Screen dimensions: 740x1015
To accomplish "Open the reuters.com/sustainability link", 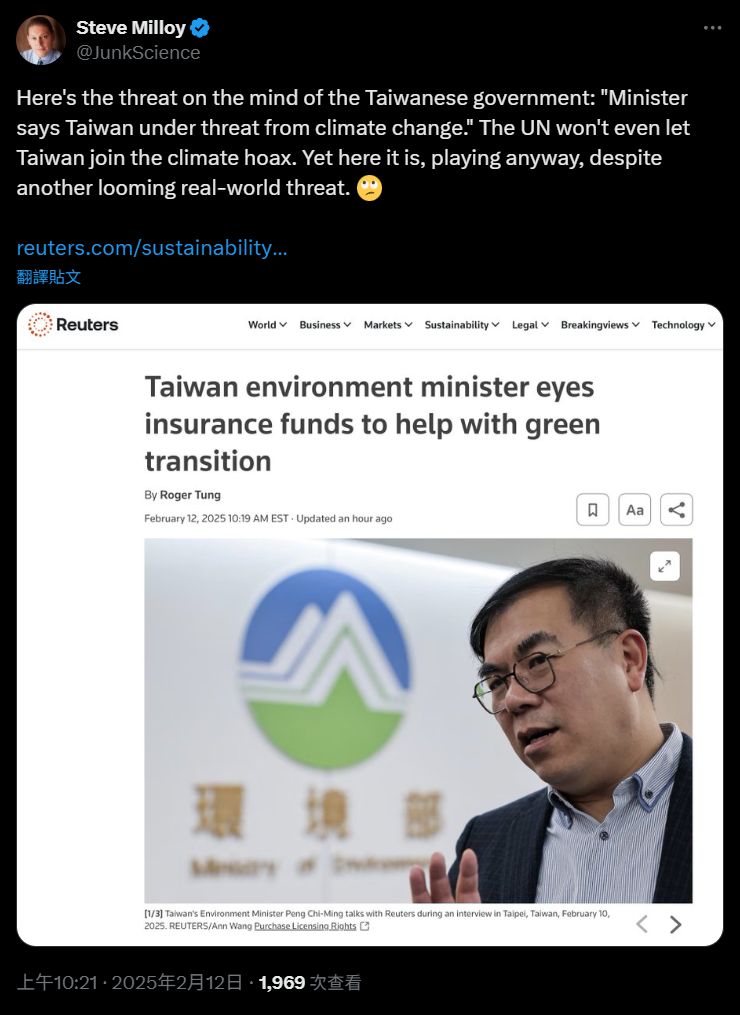I will pos(151,248).
